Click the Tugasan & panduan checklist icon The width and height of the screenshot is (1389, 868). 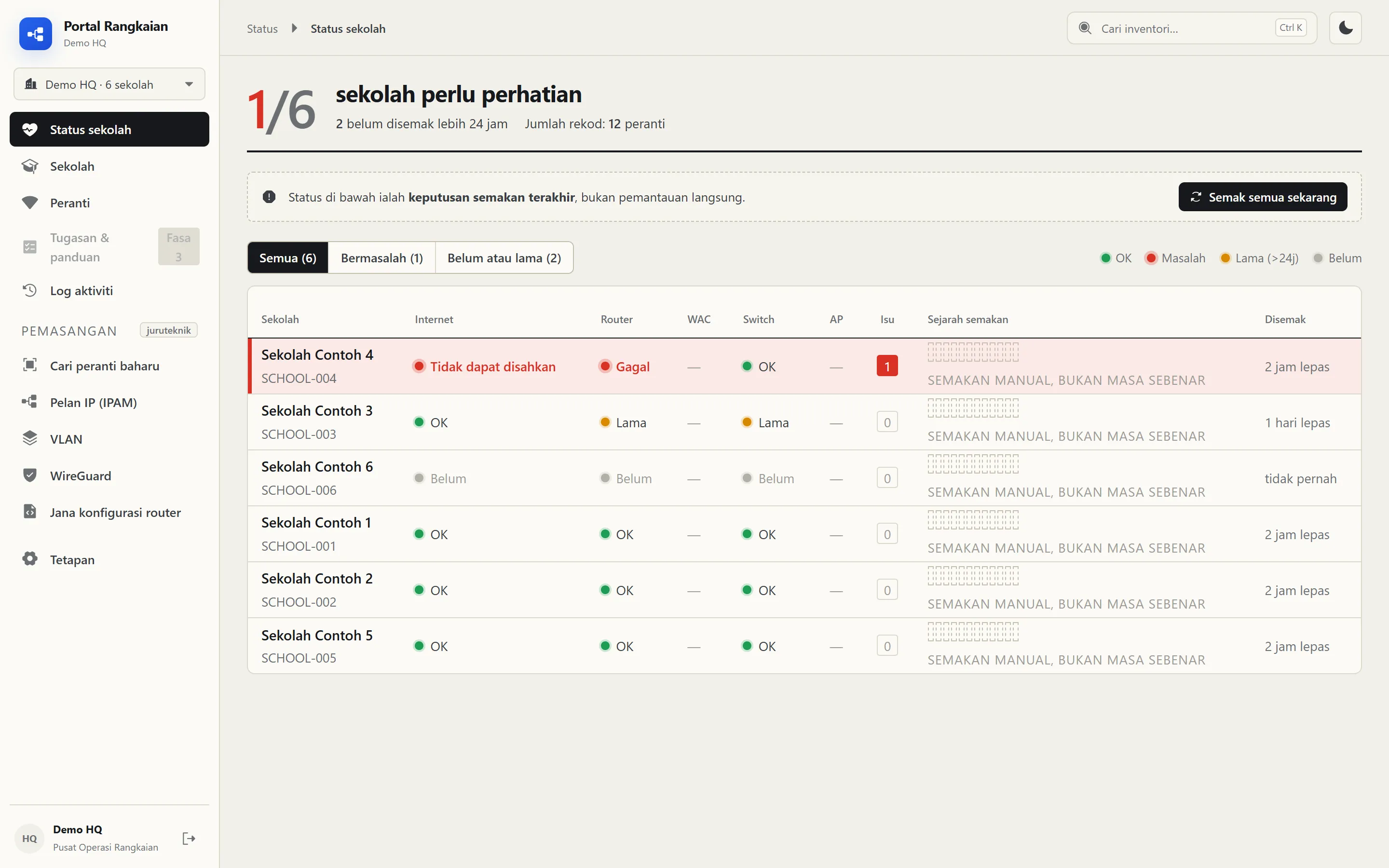pos(30,247)
